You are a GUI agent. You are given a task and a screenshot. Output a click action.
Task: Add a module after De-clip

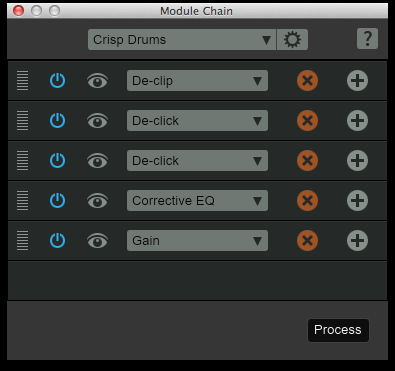(x=357, y=81)
